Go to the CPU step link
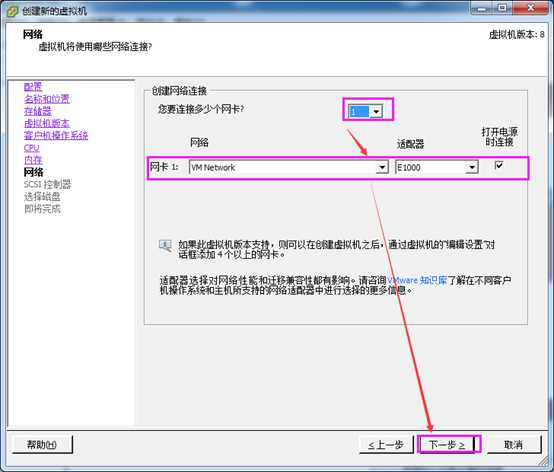This screenshot has width=554, height=472. [31, 148]
